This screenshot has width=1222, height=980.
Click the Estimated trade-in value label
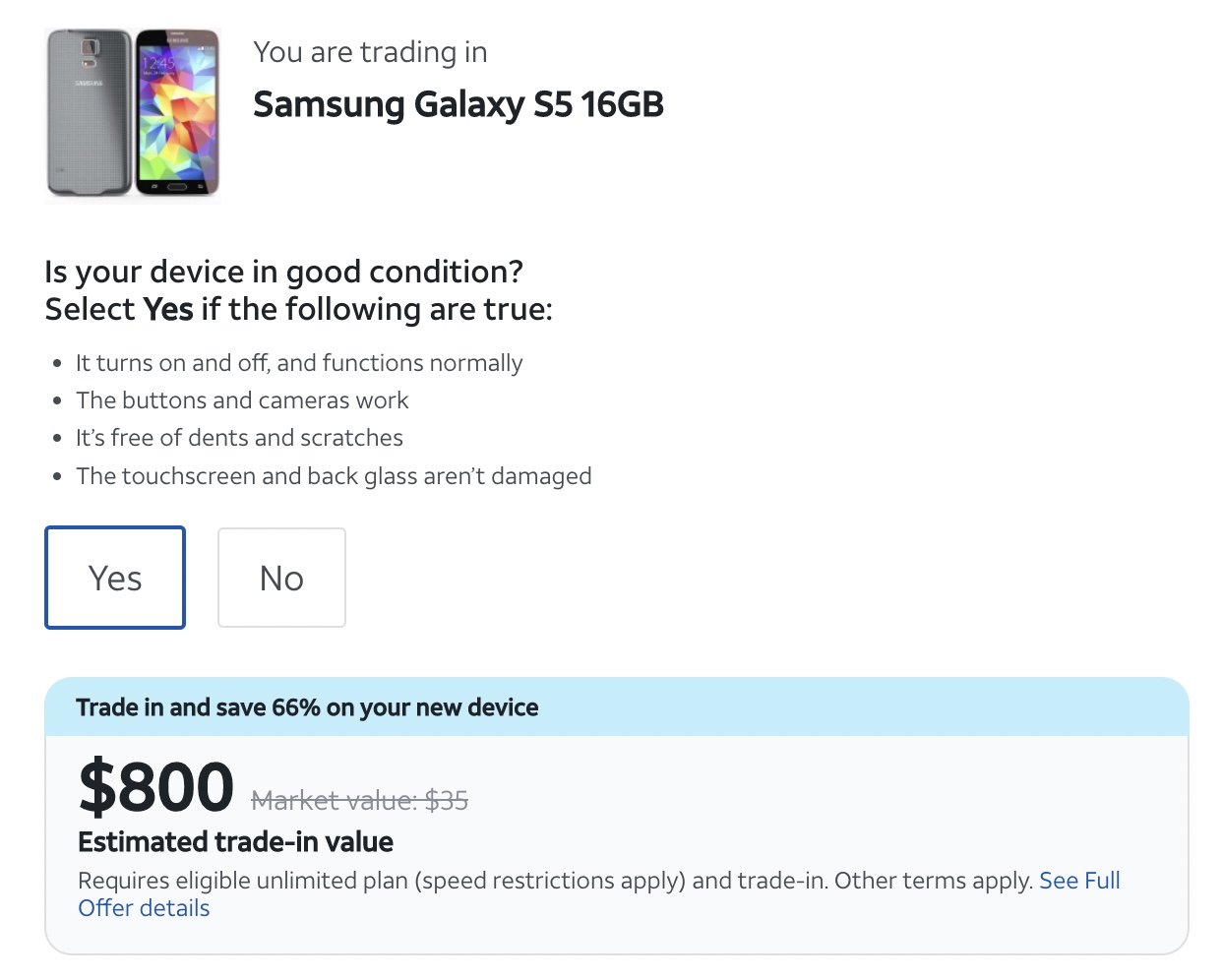point(235,842)
